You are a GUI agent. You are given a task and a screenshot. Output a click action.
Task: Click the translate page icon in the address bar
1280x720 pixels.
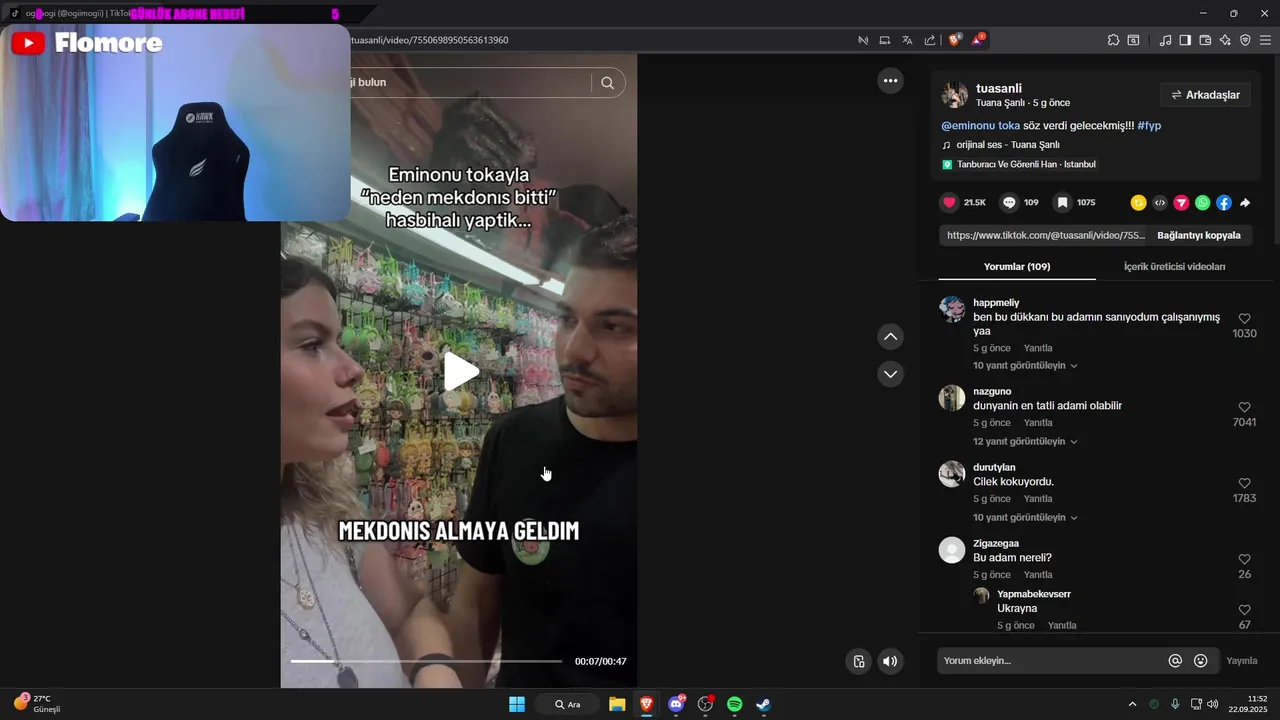[907, 40]
